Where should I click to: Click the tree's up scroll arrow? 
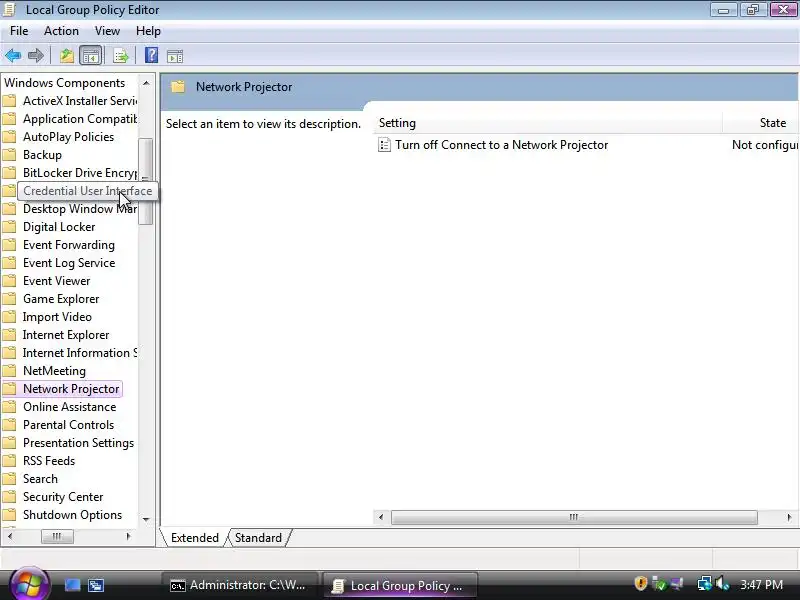click(x=146, y=83)
